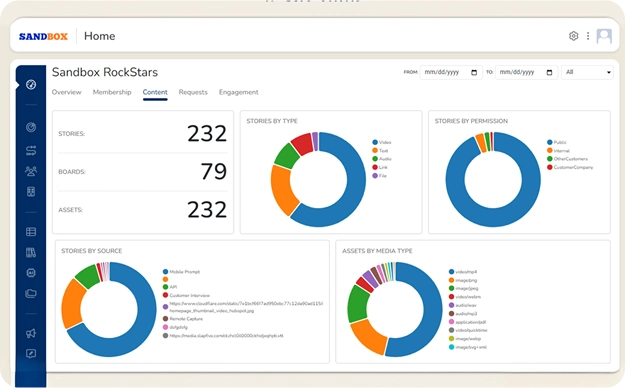Toggle Video legend in Stories by Type

click(381, 142)
